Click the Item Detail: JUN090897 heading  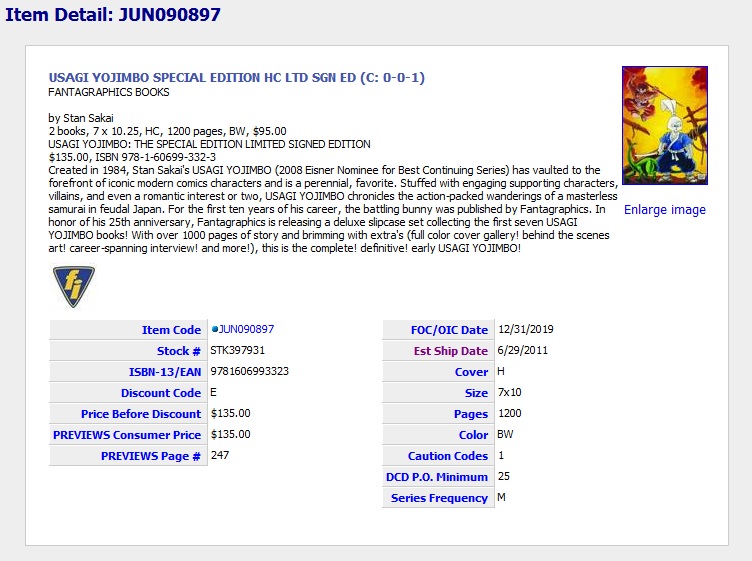tap(113, 14)
